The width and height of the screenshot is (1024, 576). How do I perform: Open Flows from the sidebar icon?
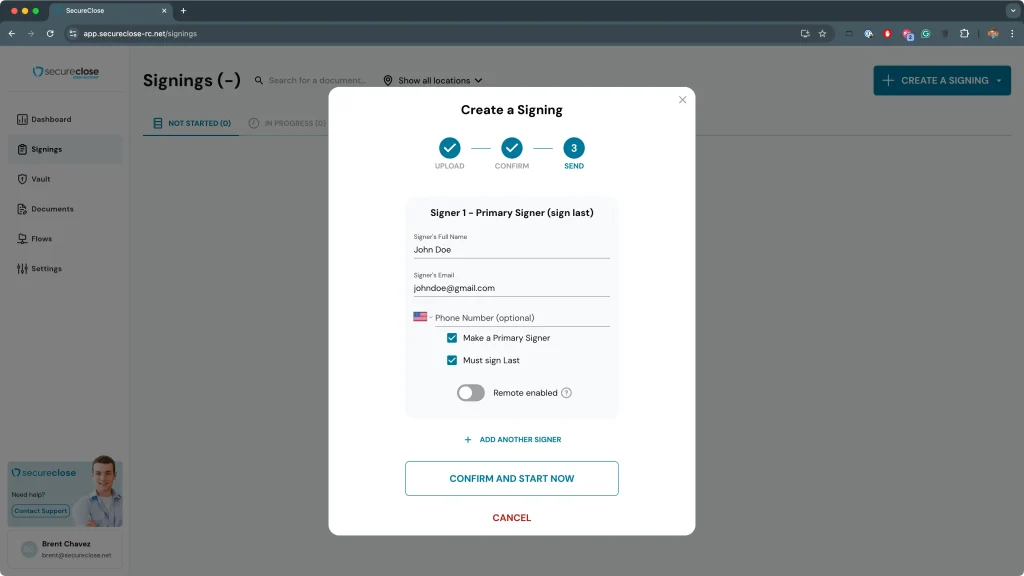tap(22, 239)
